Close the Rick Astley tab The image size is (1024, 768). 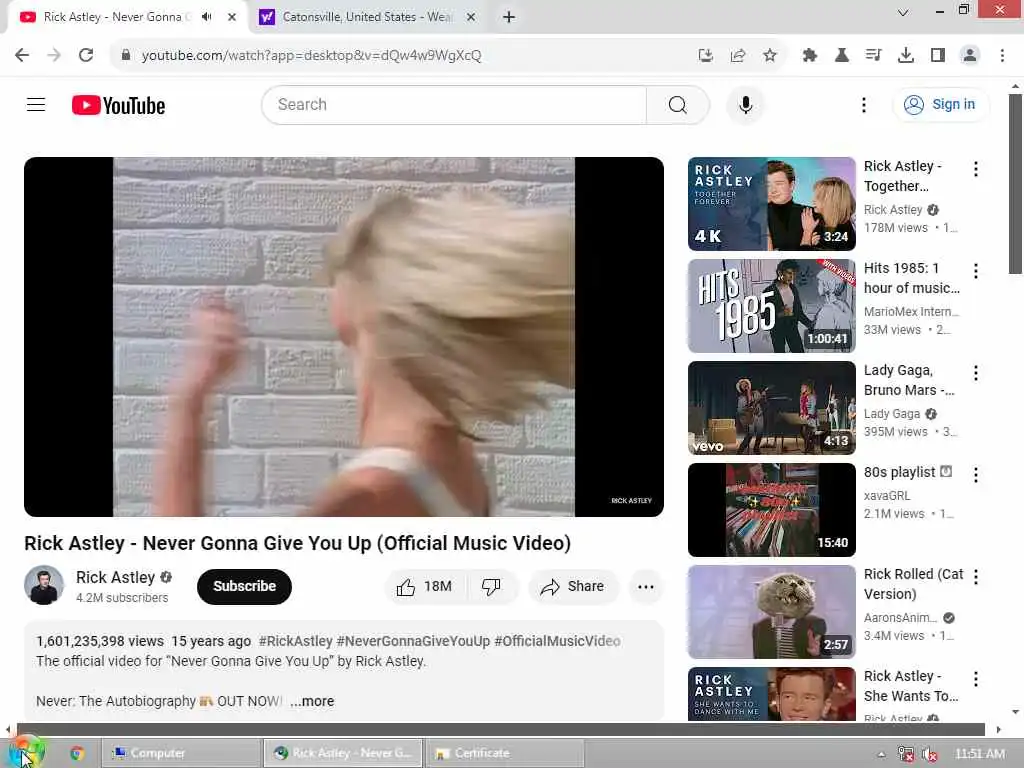tap(231, 17)
